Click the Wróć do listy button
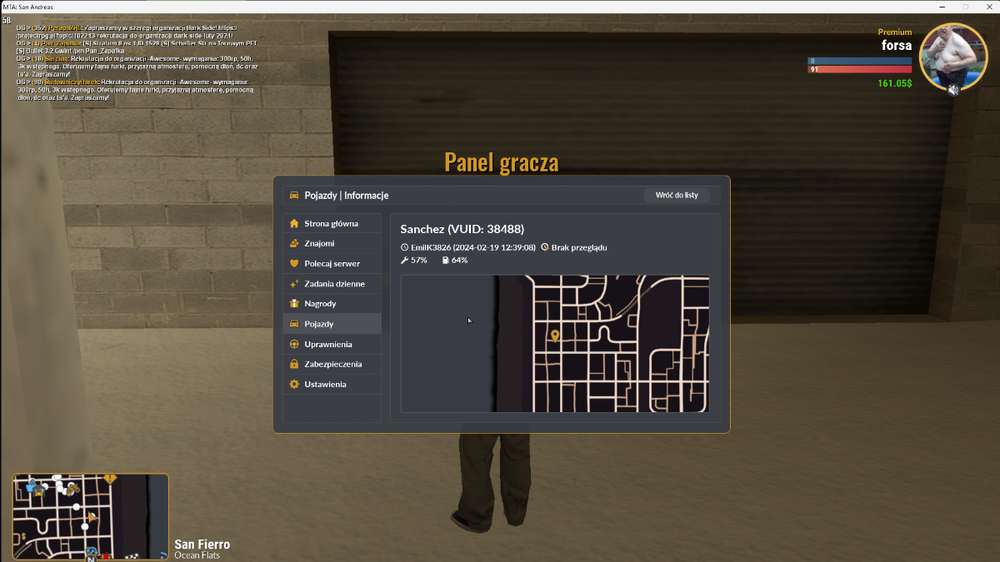 tap(677, 195)
